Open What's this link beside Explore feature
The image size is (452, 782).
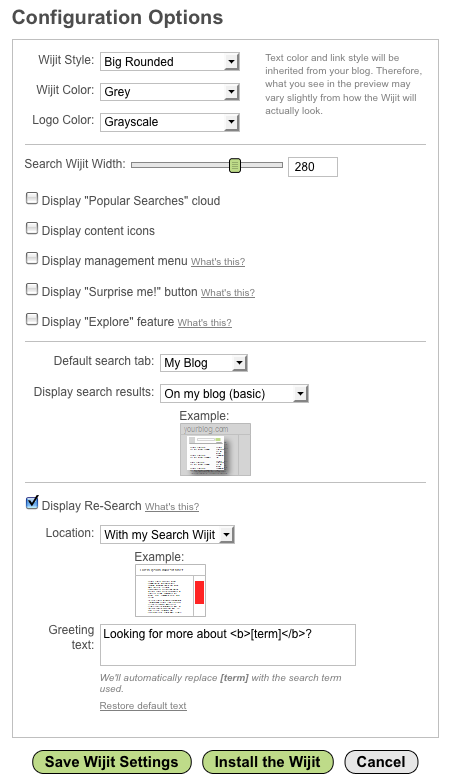[205, 323]
